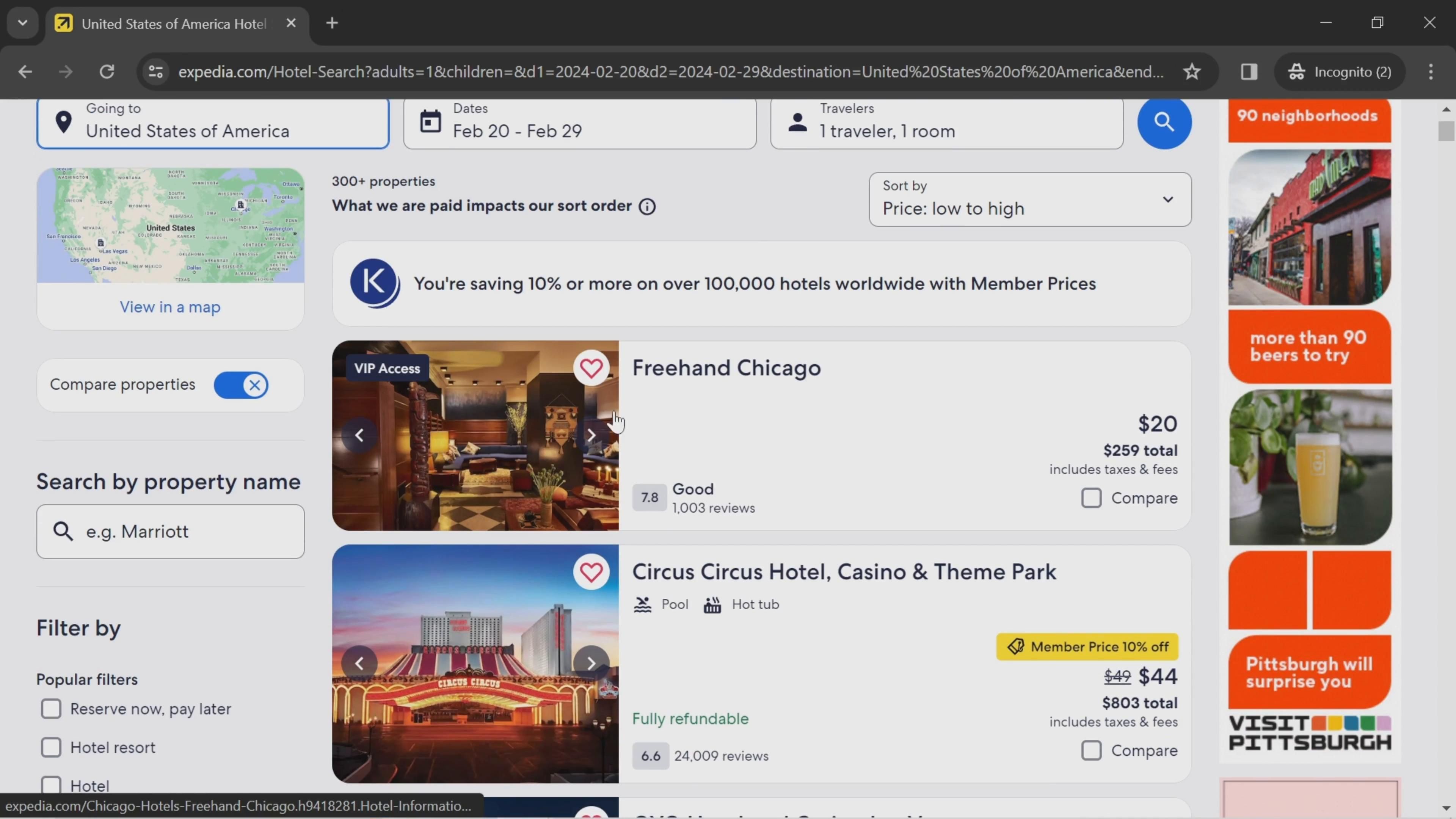This screenshot has width=1456, height=819.
Task: Open the Sort by dropdown
Action: click(x=1030, y=199)
